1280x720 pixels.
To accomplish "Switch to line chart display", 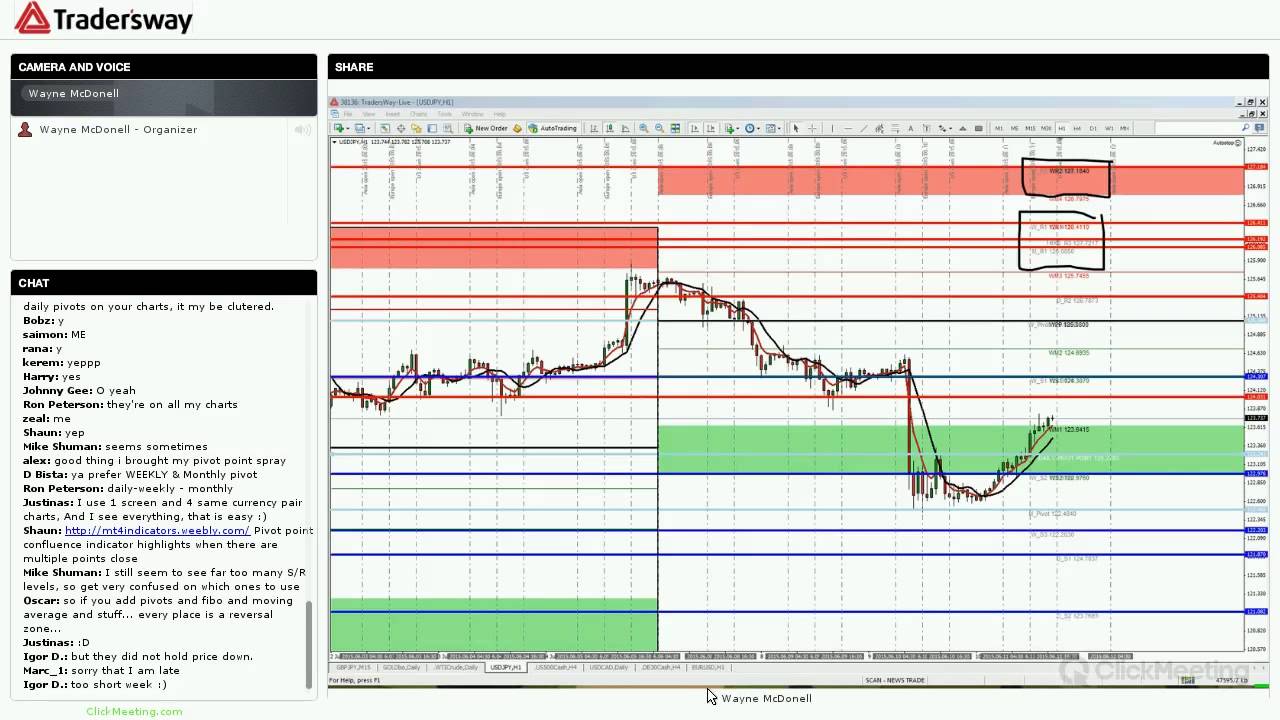I will tap(625, 128).
